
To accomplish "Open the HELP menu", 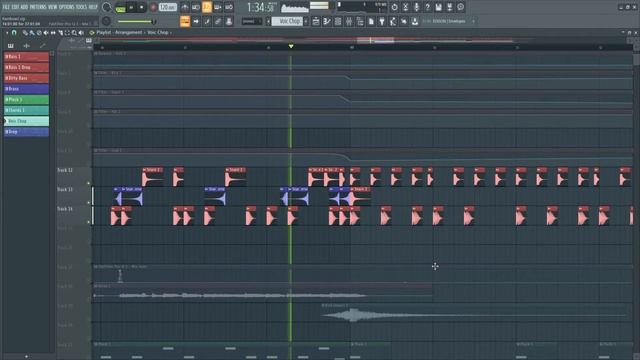I will [x=93, y=7].
